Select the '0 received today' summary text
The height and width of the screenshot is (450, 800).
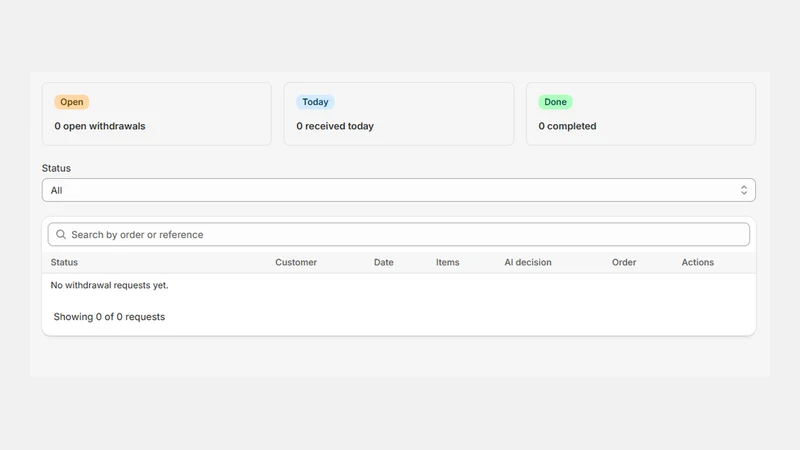tap(335, 126)
